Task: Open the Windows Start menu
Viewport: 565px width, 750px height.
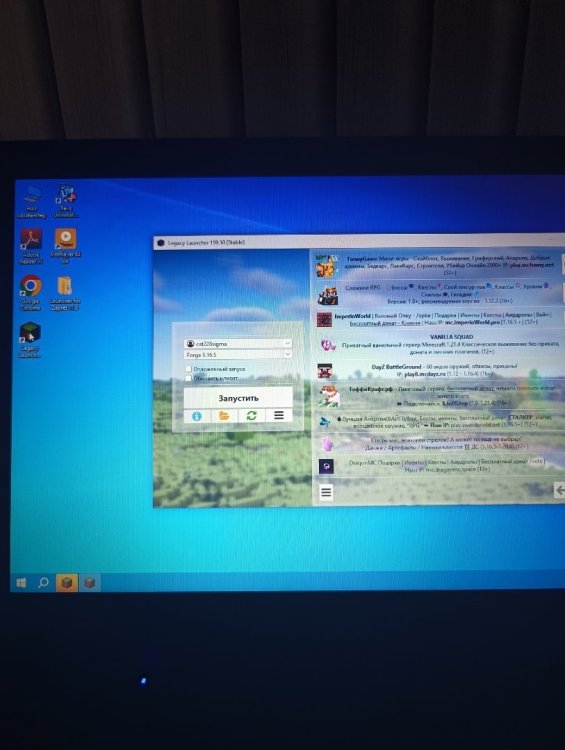Action: [x=21, y=583]
